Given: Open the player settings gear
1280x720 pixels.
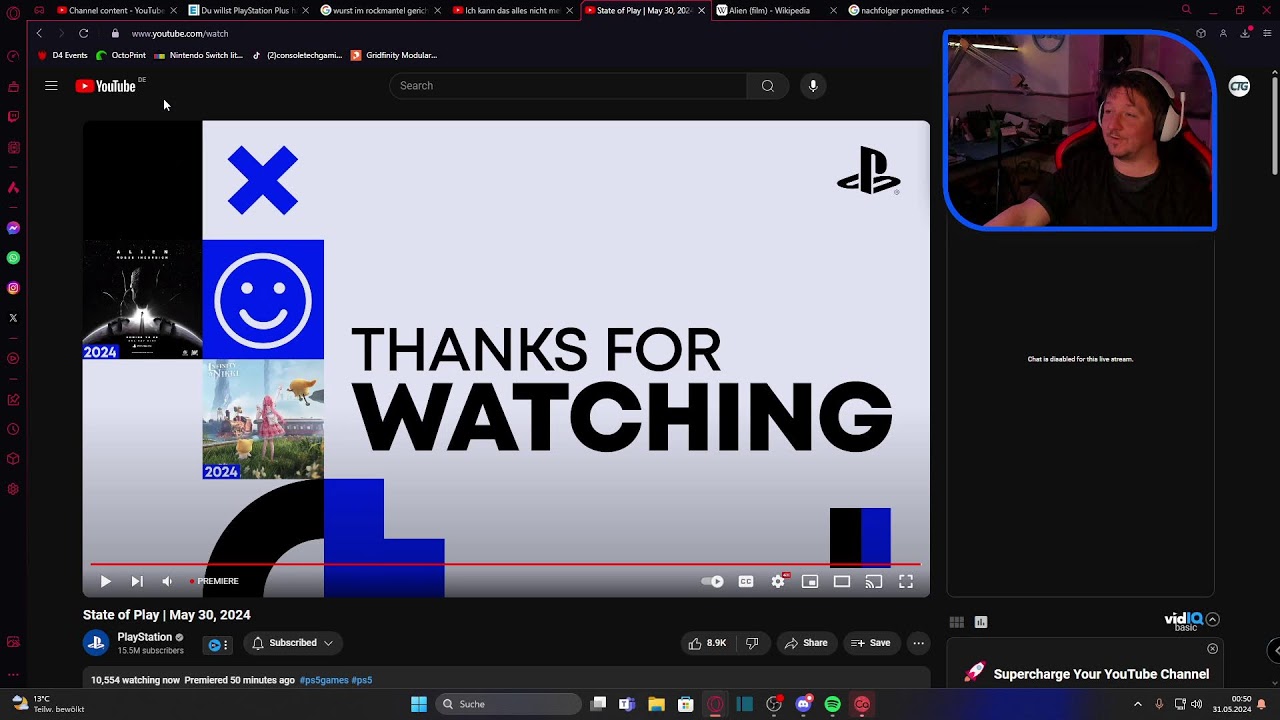Looking at the screenshot, I should tap(778, 581).
